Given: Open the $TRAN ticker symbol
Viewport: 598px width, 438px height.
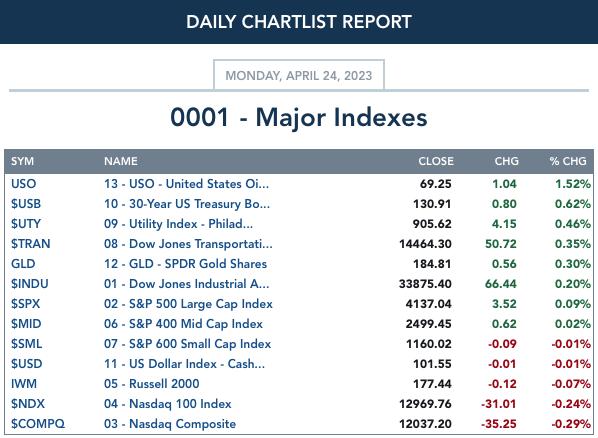Looking at the screenshot, I should 31,244.
